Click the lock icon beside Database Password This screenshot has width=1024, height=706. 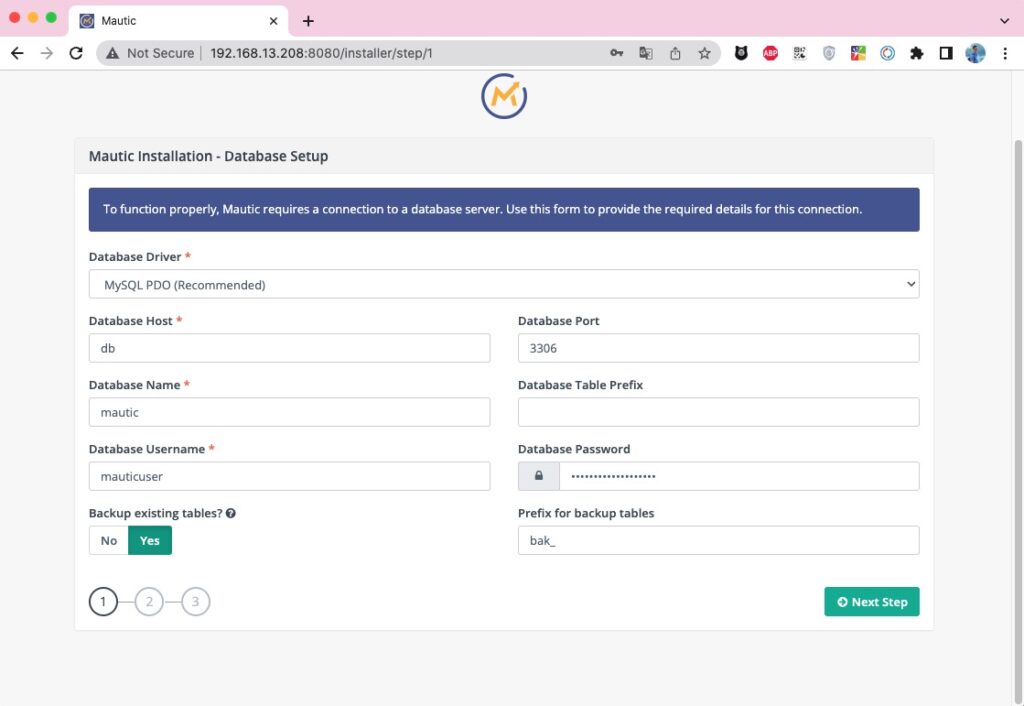click(539, 476)
